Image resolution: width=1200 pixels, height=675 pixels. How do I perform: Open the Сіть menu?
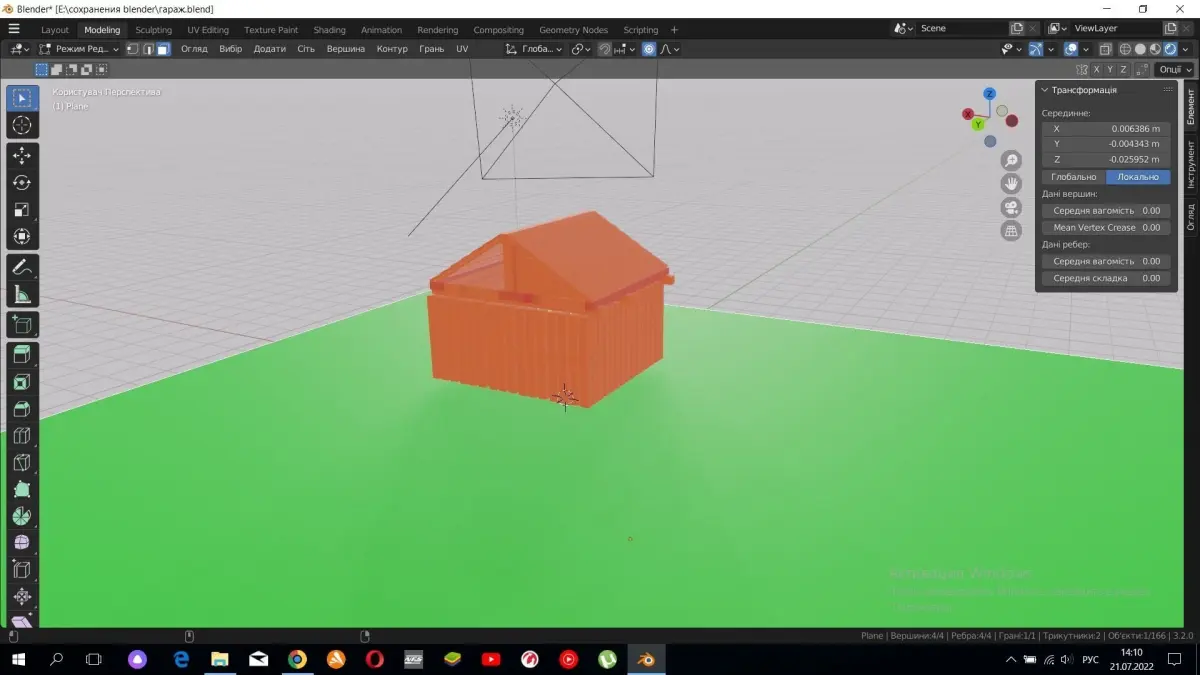[306, 48]
